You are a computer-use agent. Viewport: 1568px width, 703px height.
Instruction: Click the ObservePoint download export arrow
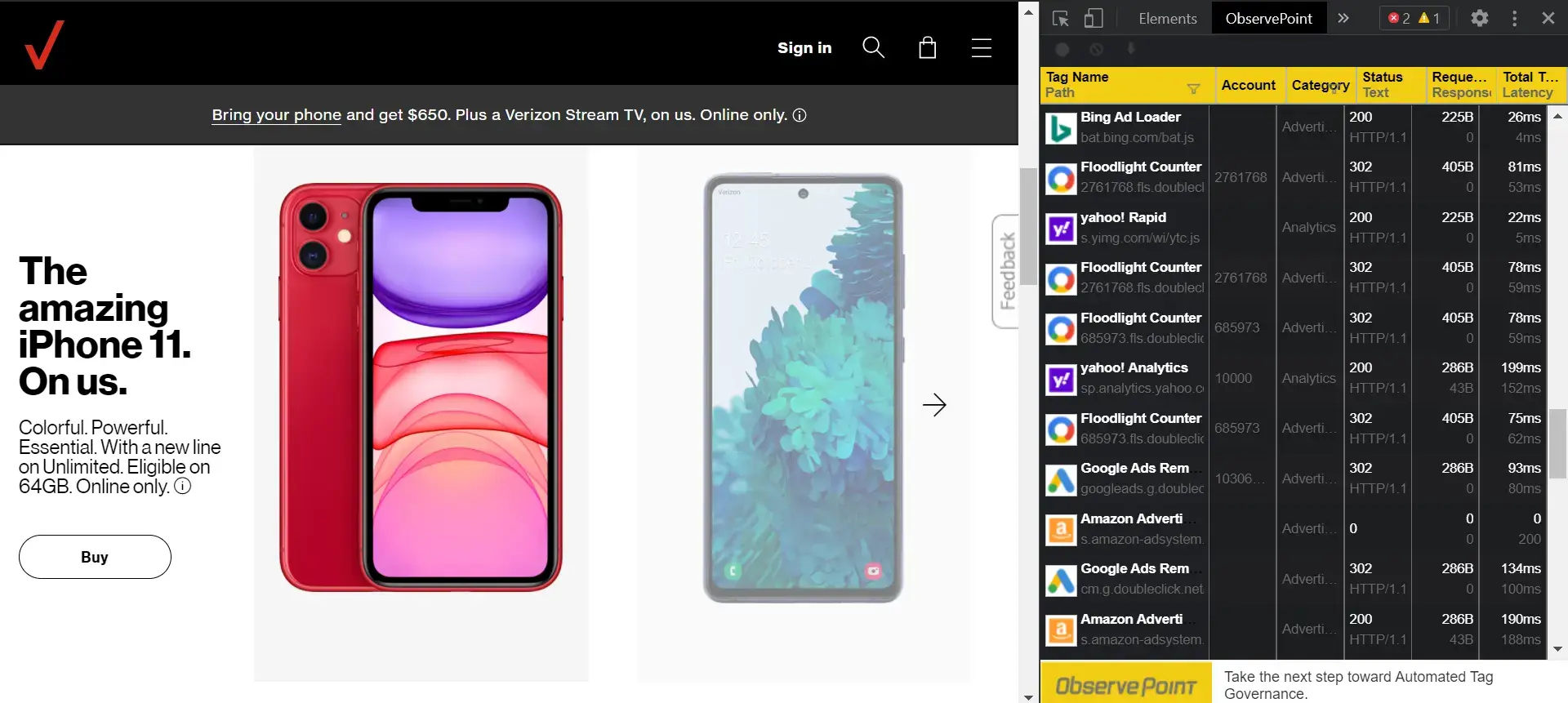pos(1131,48)
